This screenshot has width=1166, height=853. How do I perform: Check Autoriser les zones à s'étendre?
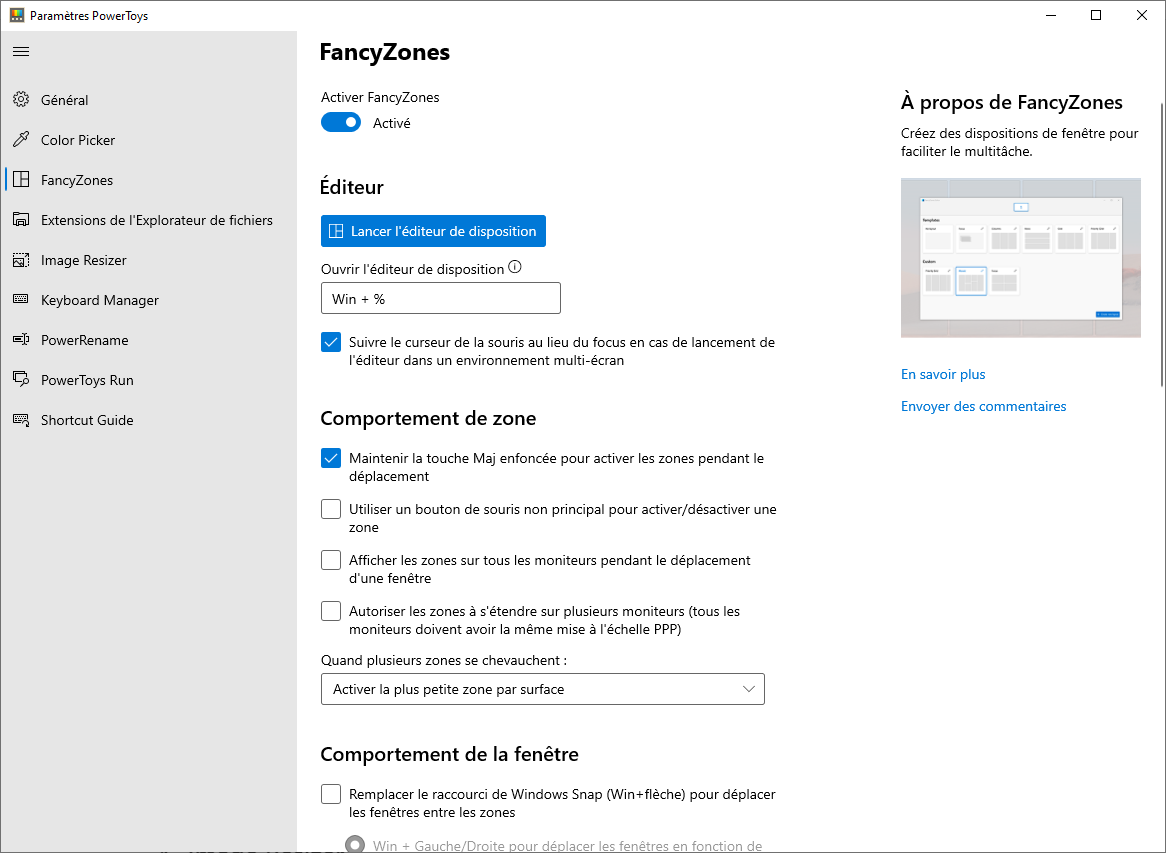click(331, 611)
